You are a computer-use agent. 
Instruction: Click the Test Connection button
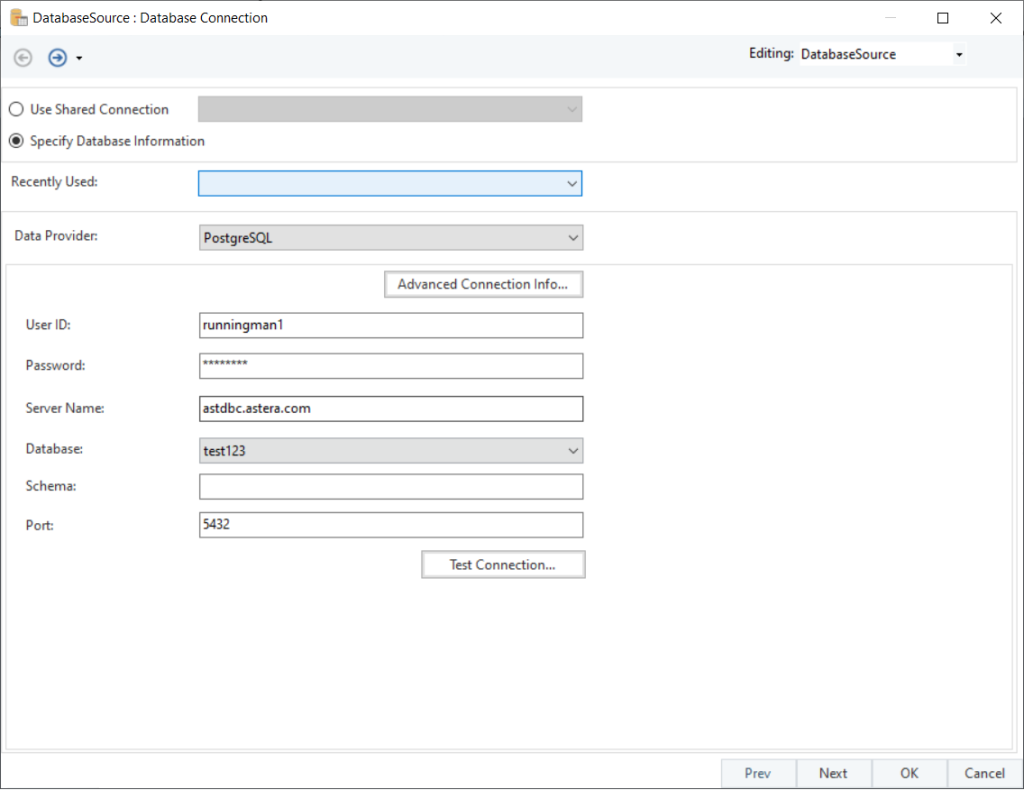pyautogui.click(x=503, y=564)
